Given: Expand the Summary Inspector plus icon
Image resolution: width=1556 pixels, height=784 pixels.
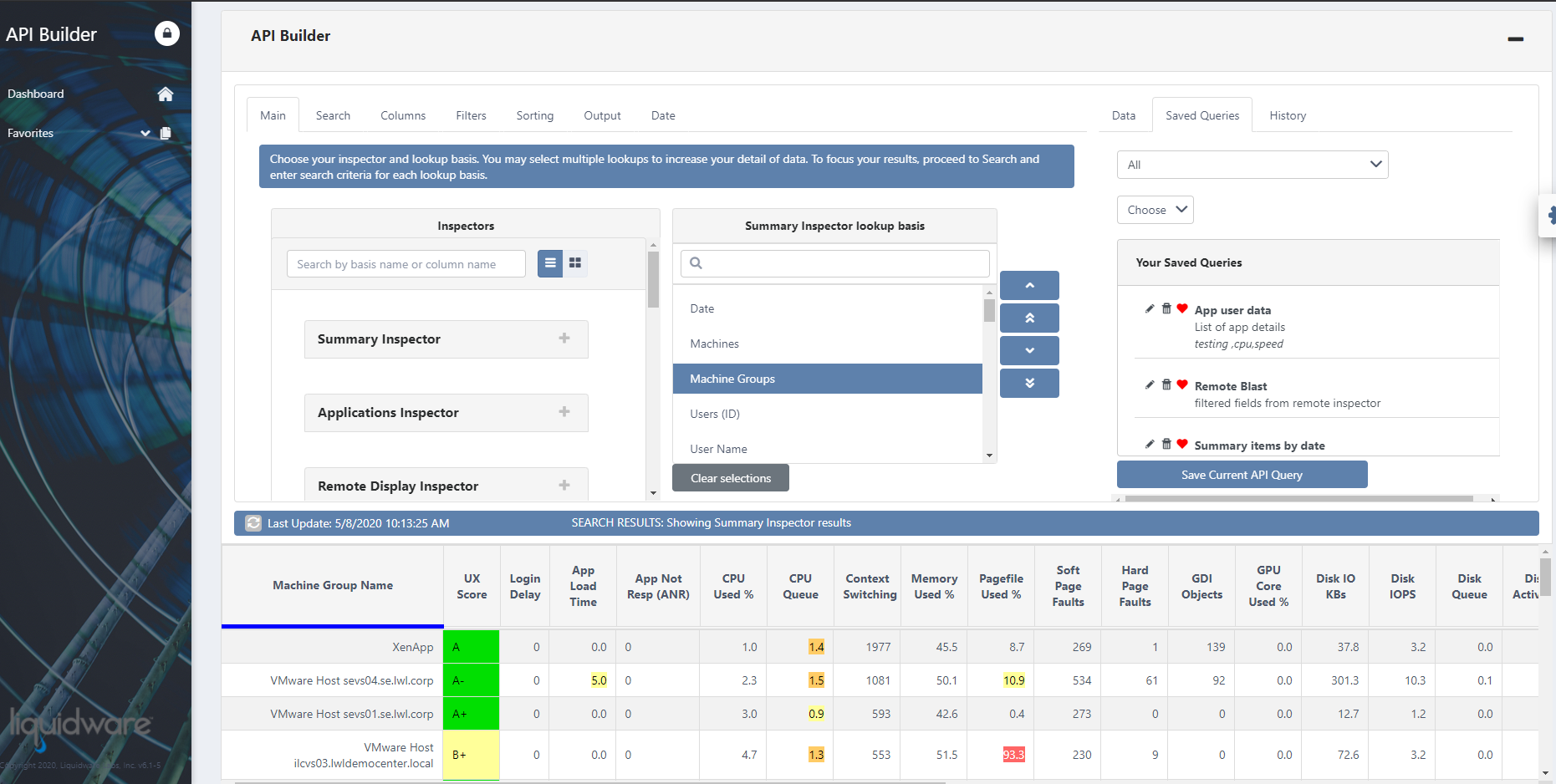Looking at the screenshot, I should tap(564, 339).
